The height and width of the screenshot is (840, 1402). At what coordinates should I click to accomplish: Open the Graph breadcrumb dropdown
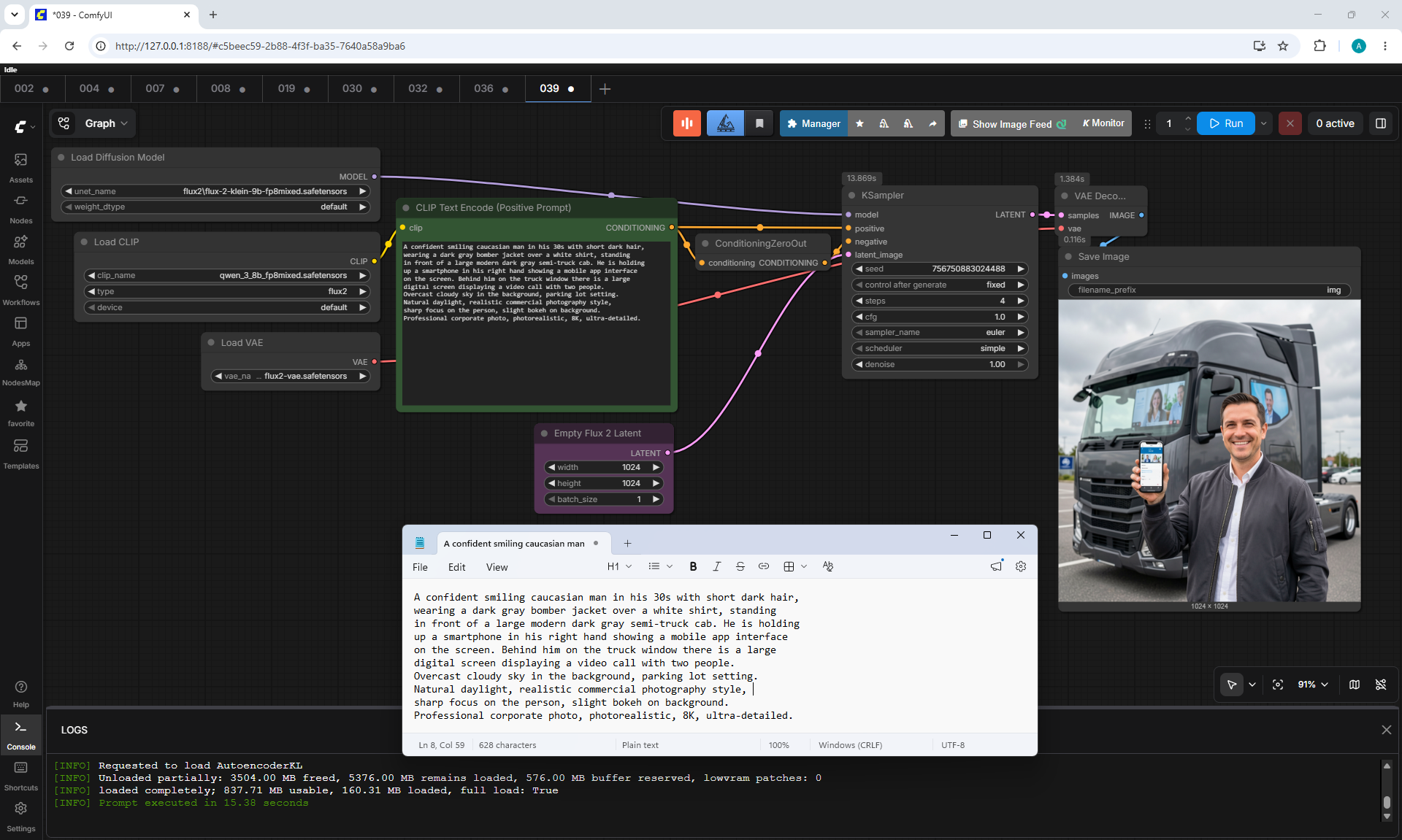pyautogui.click(x=107, y=123)
